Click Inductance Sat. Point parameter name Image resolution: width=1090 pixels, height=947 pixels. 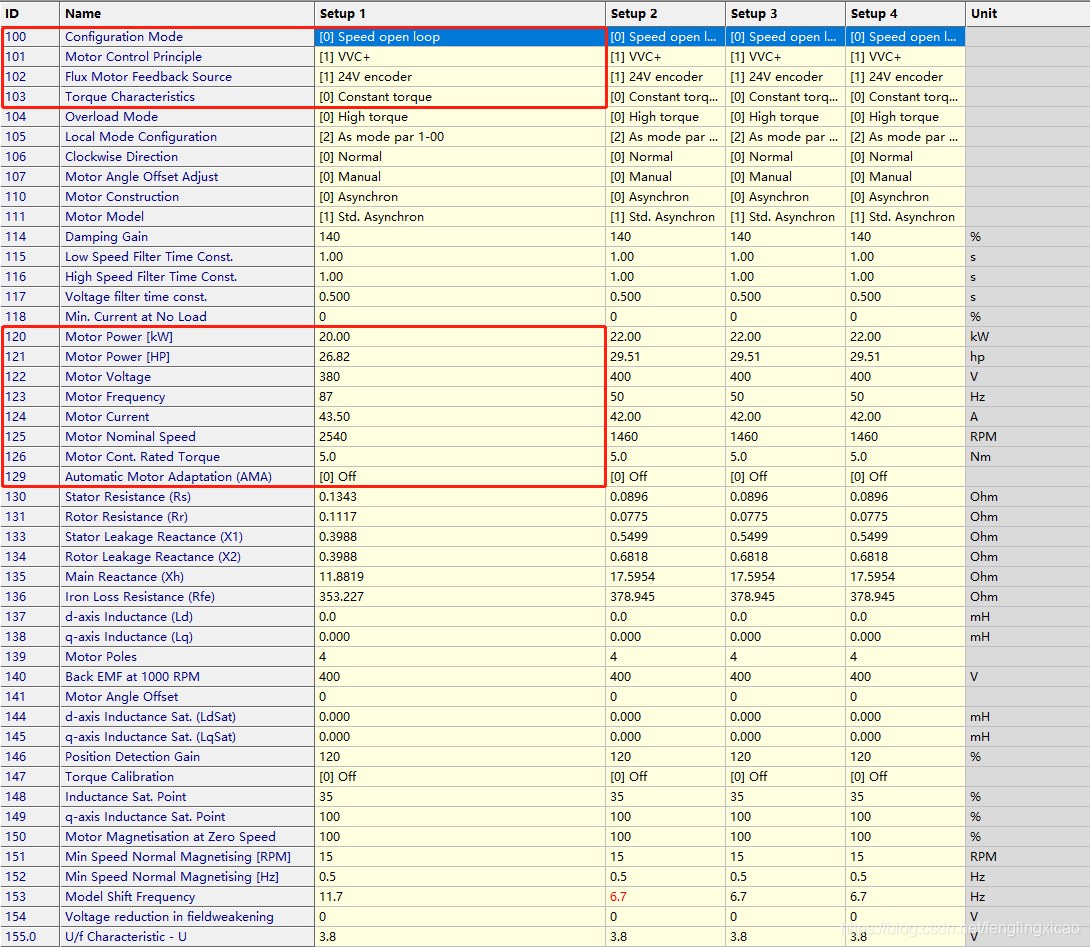pos(126,797)
